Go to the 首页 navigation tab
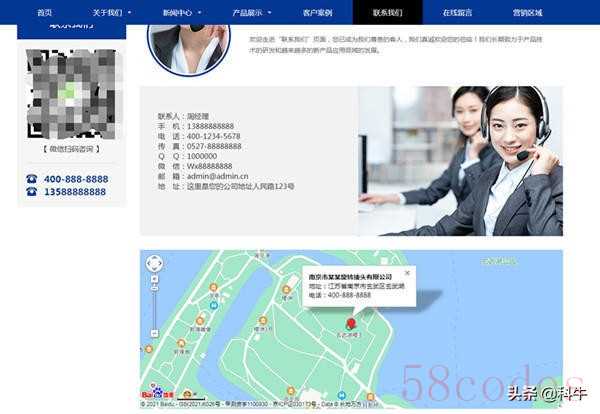 (44, 13)
